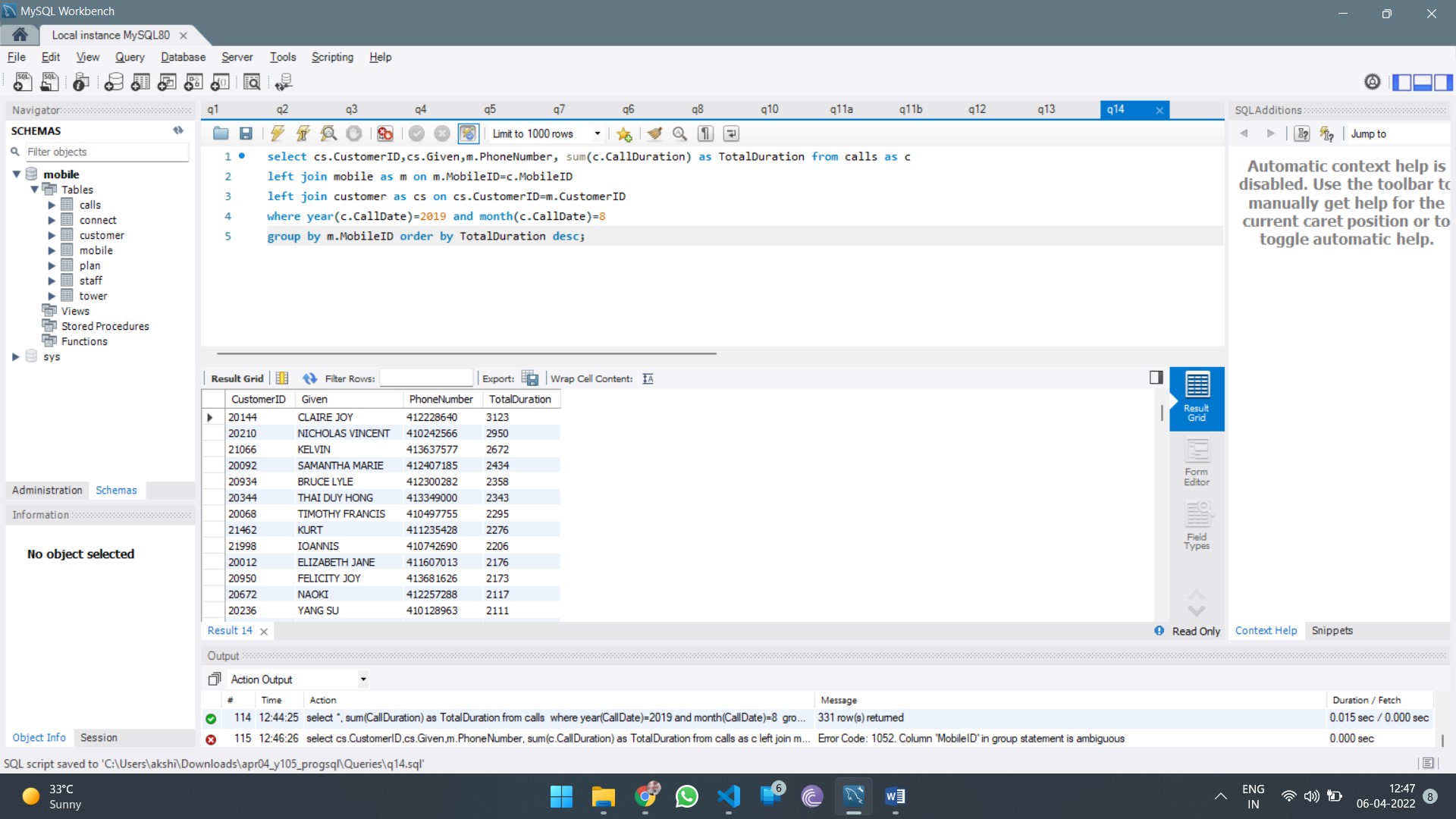Toggle continue-on-error during script execution
This screenshot has width=1456, height=819.
[x=385, y=133]
